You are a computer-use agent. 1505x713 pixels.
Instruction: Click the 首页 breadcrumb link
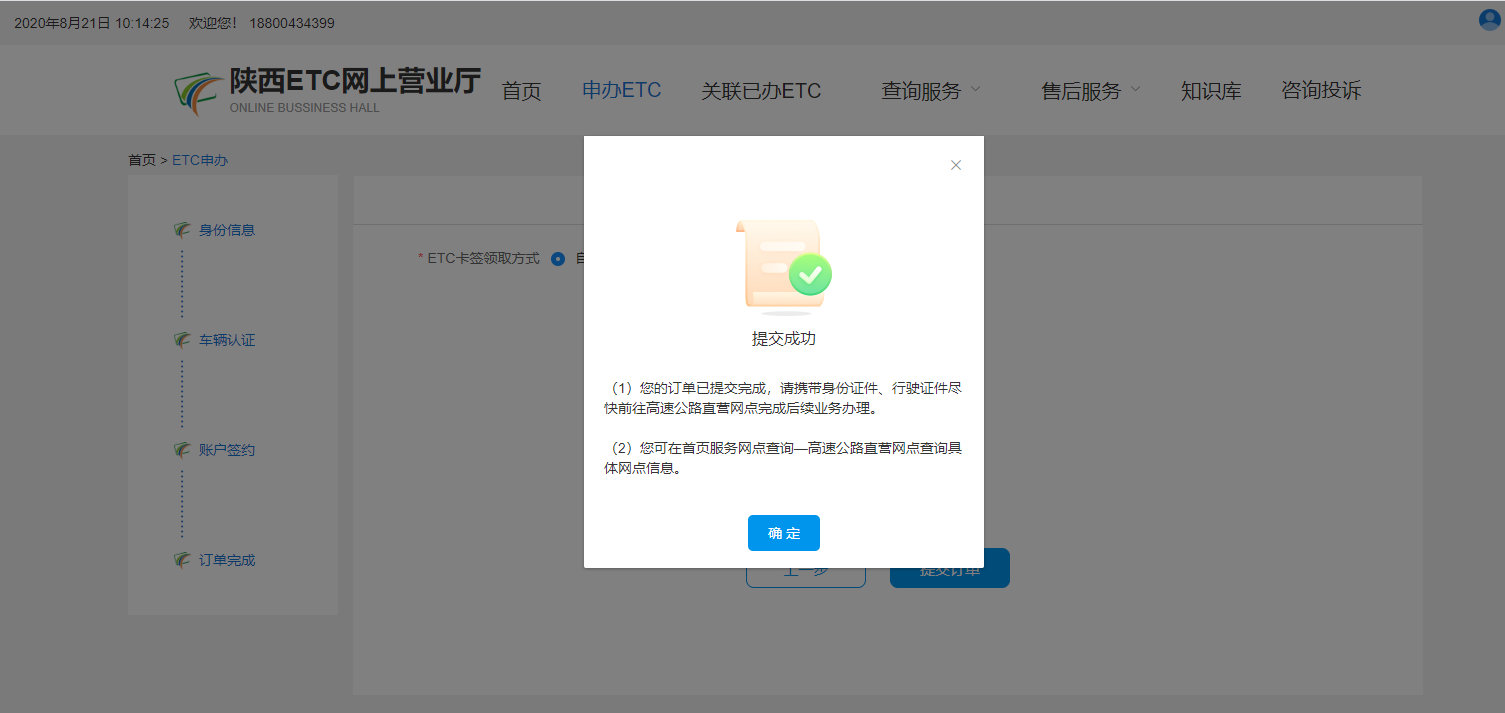[141, 160]
